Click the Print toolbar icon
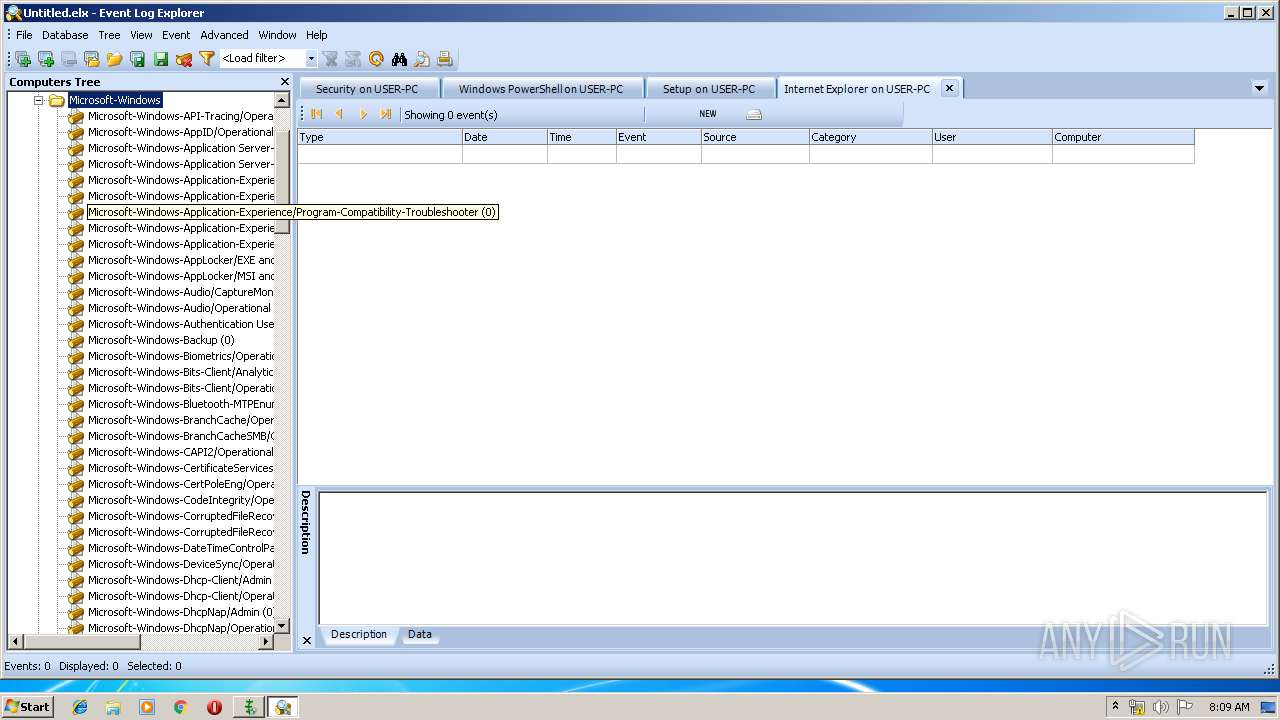Screen dimensions: 1280x720 point(445,59)
